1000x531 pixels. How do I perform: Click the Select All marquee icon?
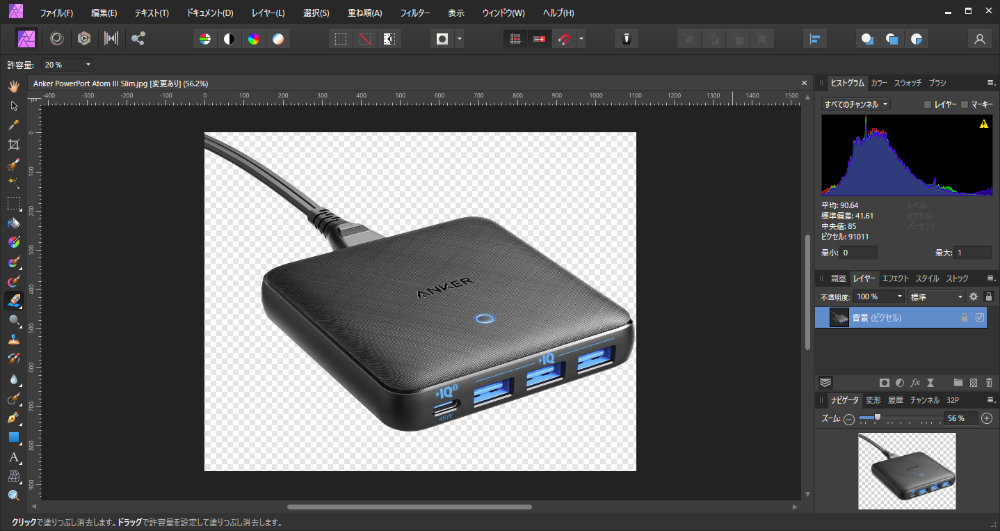(341, 39)
